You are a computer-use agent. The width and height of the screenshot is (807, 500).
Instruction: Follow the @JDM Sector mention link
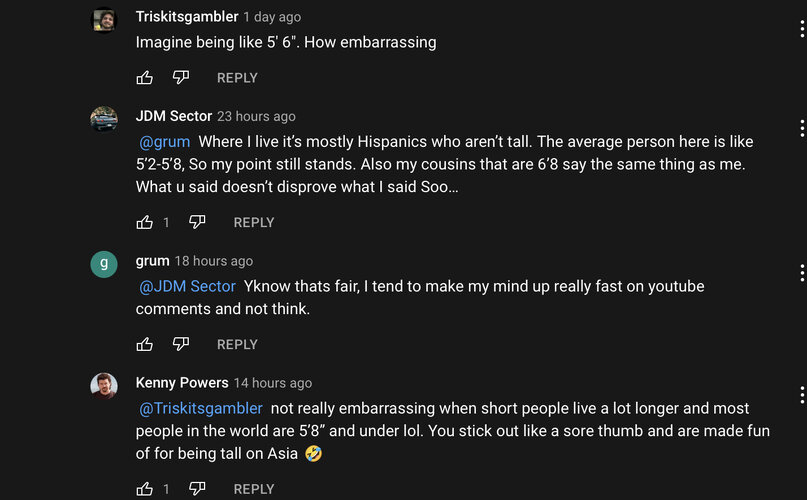pos(187,286)
